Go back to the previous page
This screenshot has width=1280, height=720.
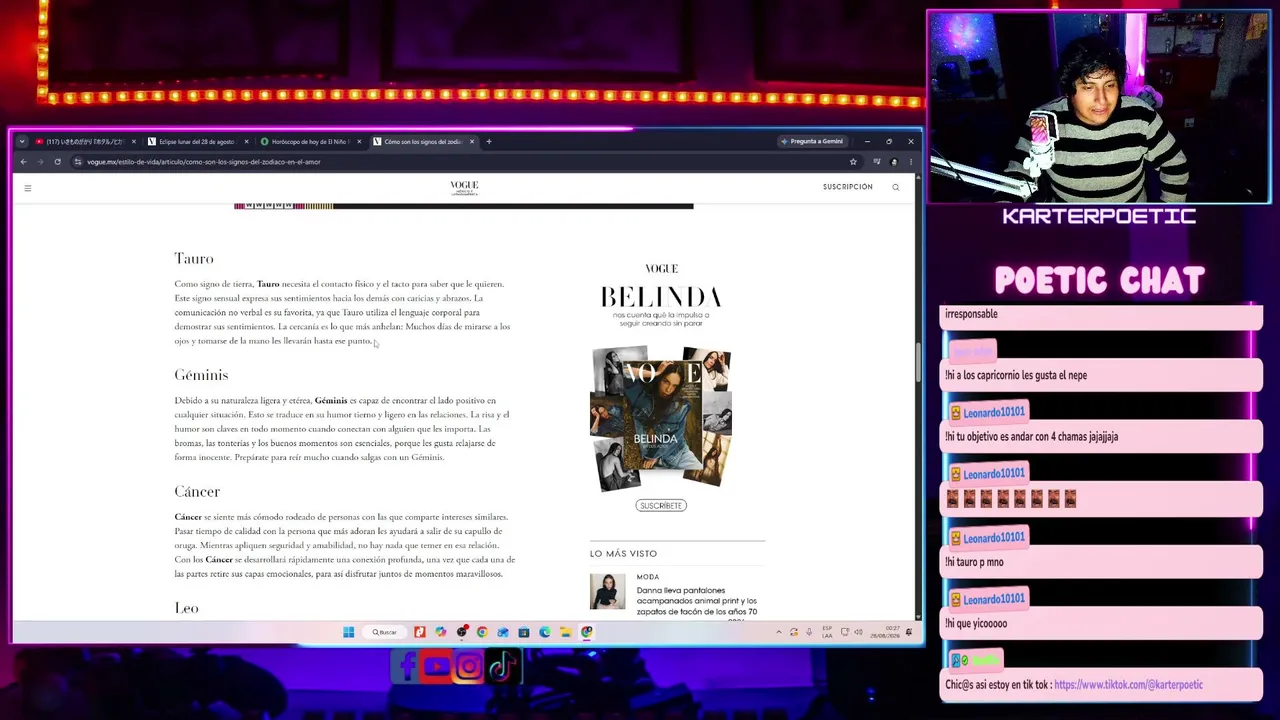point(23,162)
